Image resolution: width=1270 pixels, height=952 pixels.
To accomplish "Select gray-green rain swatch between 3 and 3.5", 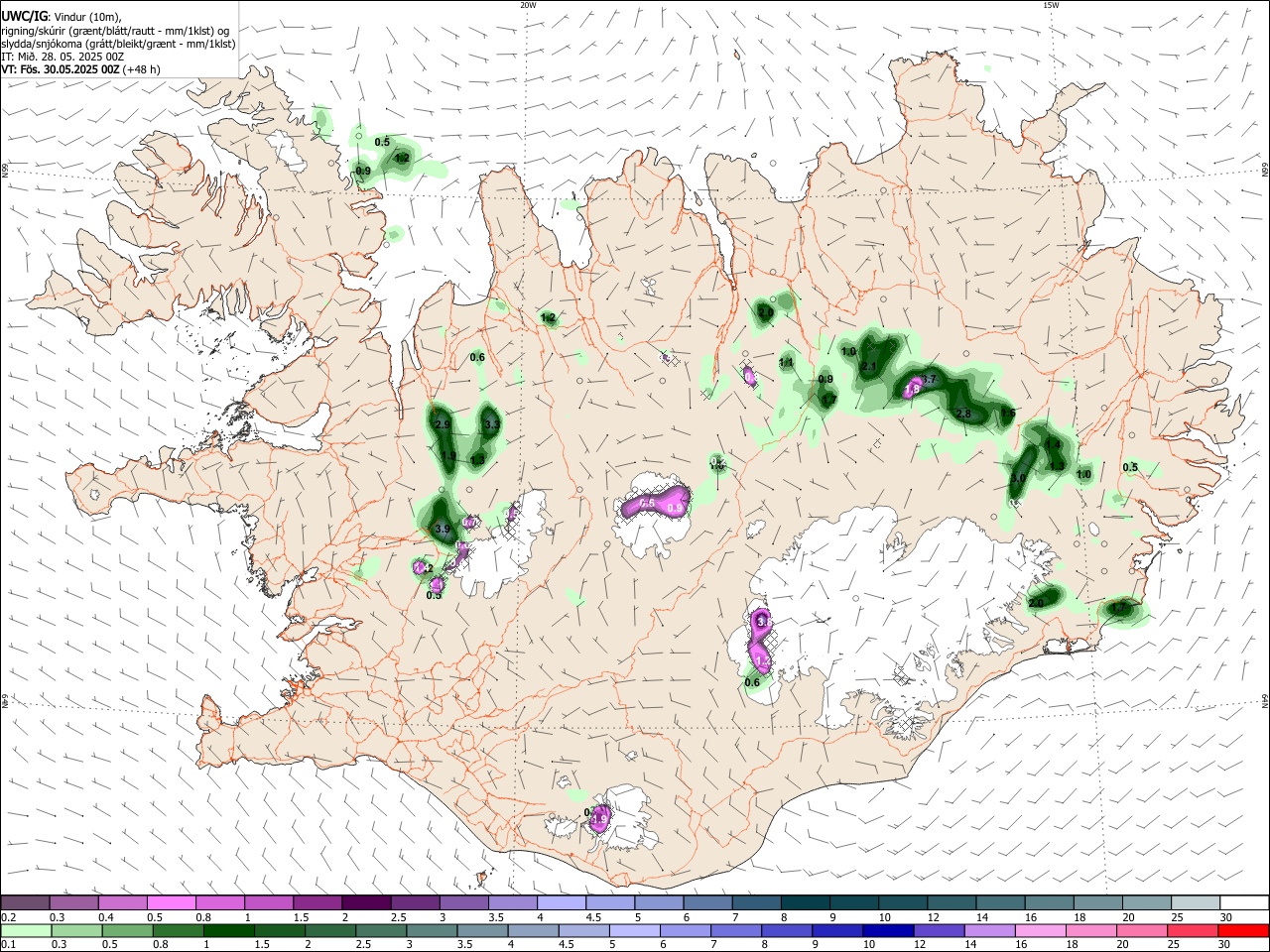I will tap(432, 930).
